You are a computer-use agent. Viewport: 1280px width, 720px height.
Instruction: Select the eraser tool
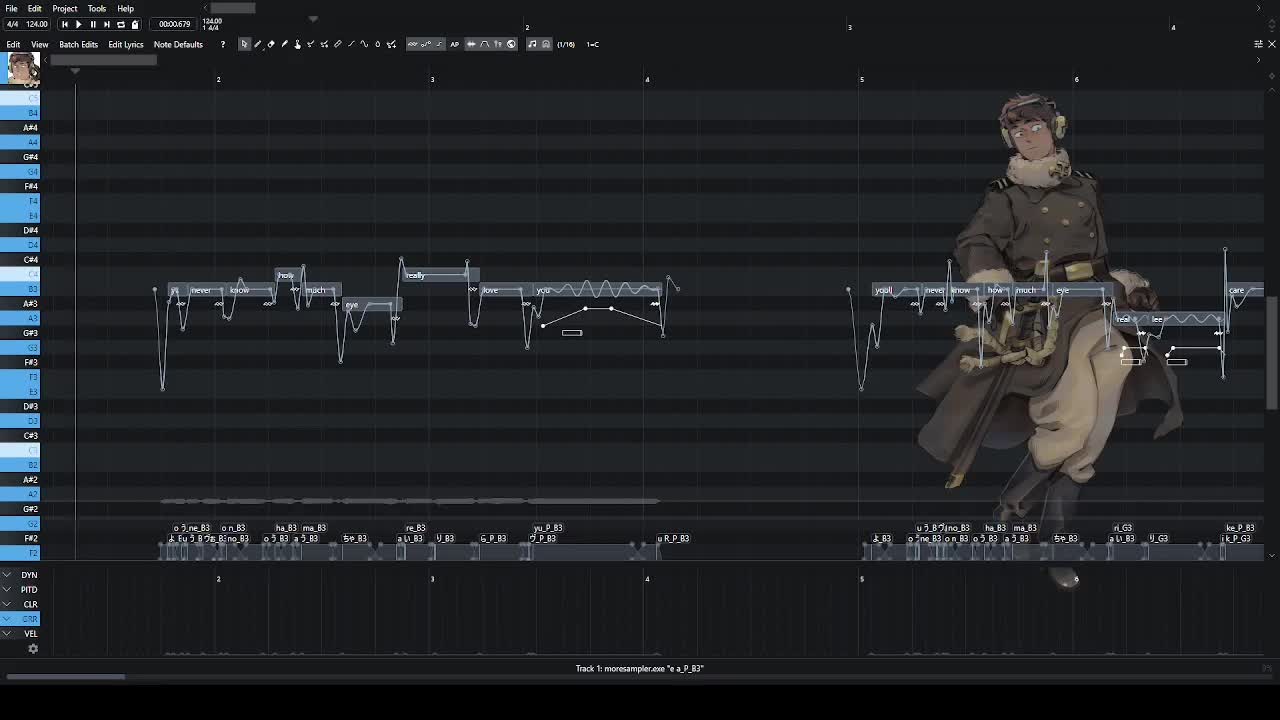(x=271, y=44)
